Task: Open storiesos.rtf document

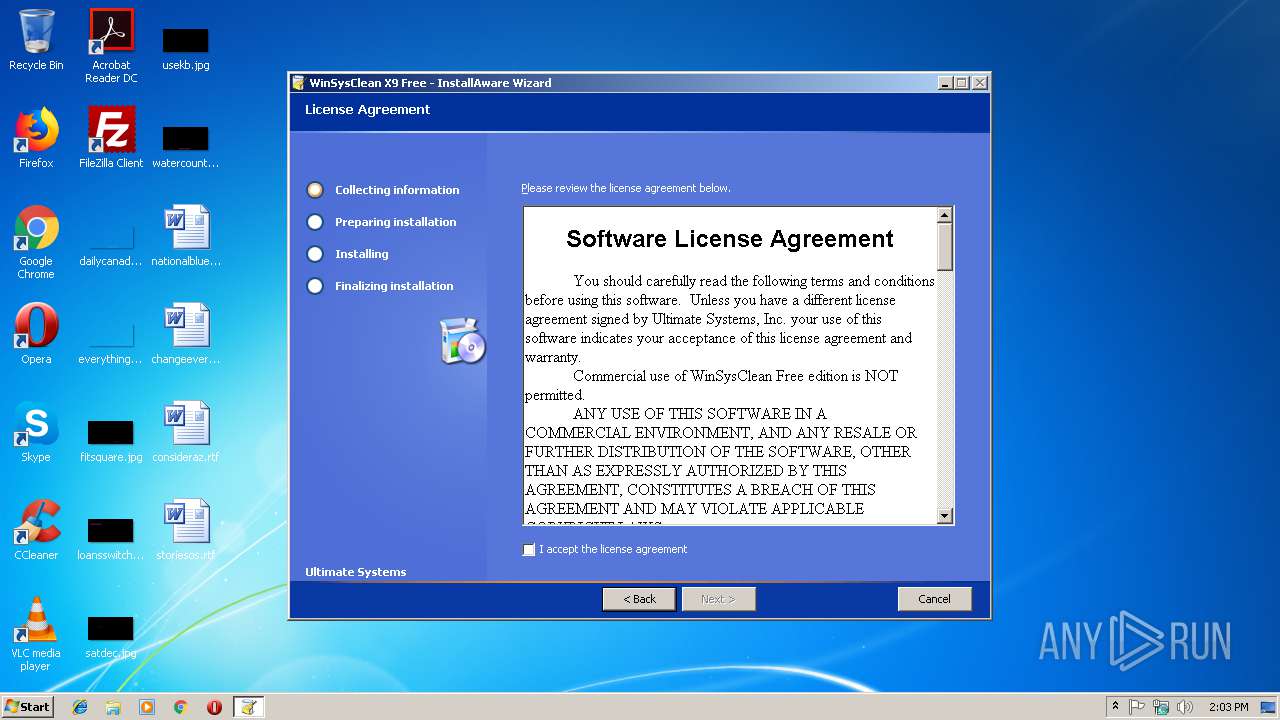Action: click(x=186, y=530)
